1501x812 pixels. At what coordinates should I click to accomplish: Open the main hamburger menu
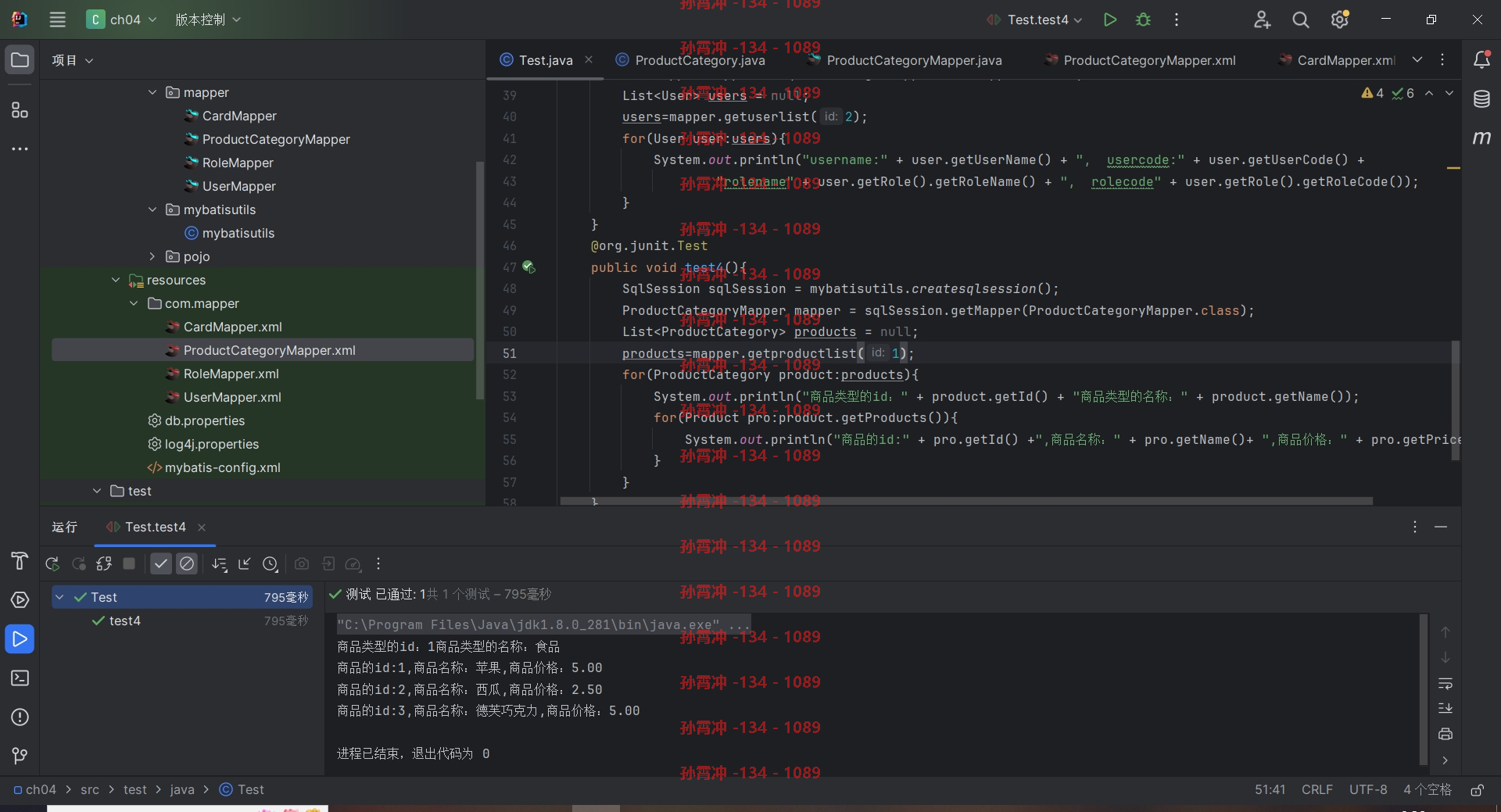[x=58, y=20]
